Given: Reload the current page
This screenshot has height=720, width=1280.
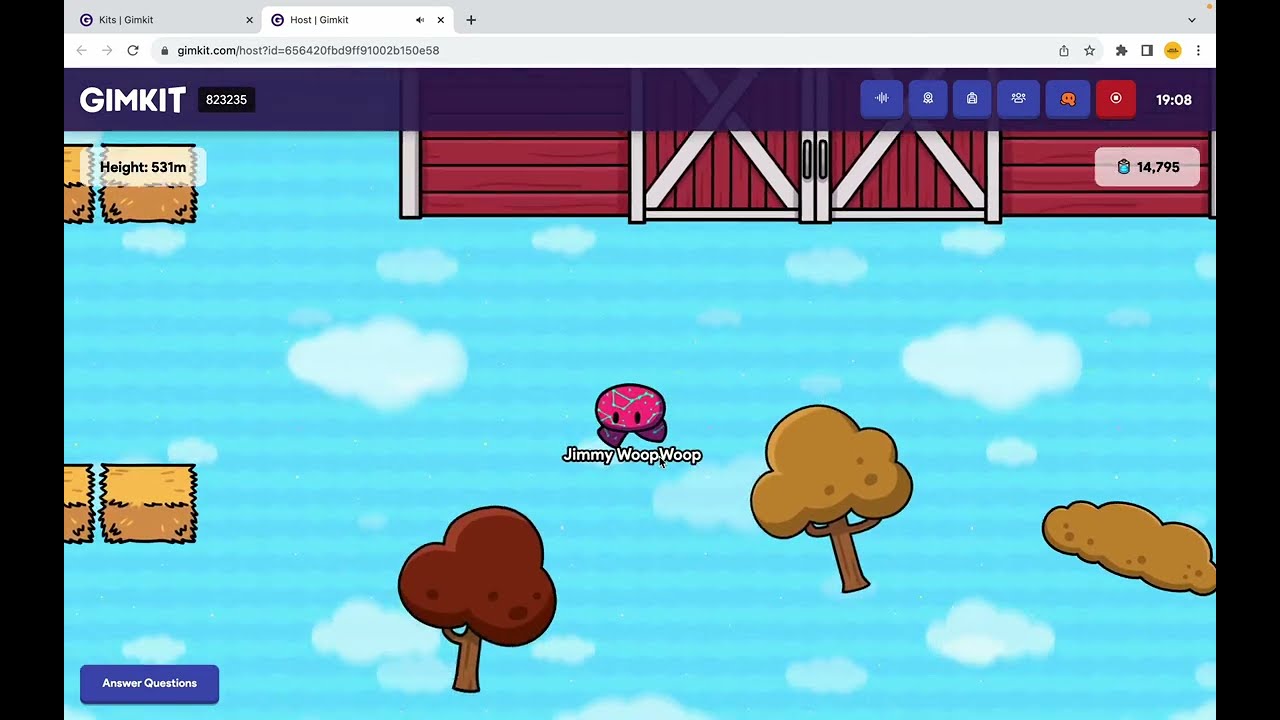Looking at the screenshot, I should pyautogui.click(x=133, y=50).
